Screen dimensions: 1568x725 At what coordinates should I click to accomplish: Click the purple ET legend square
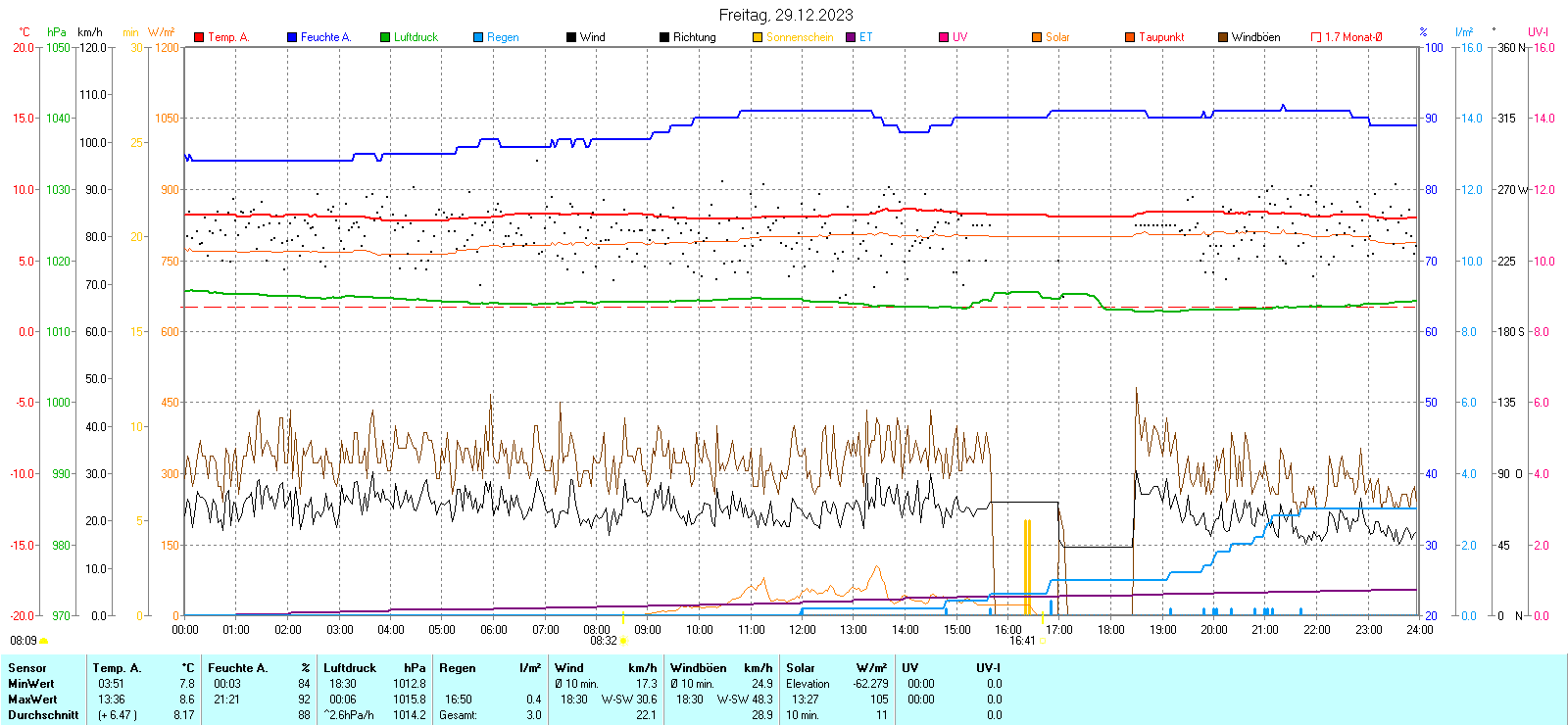851,37
